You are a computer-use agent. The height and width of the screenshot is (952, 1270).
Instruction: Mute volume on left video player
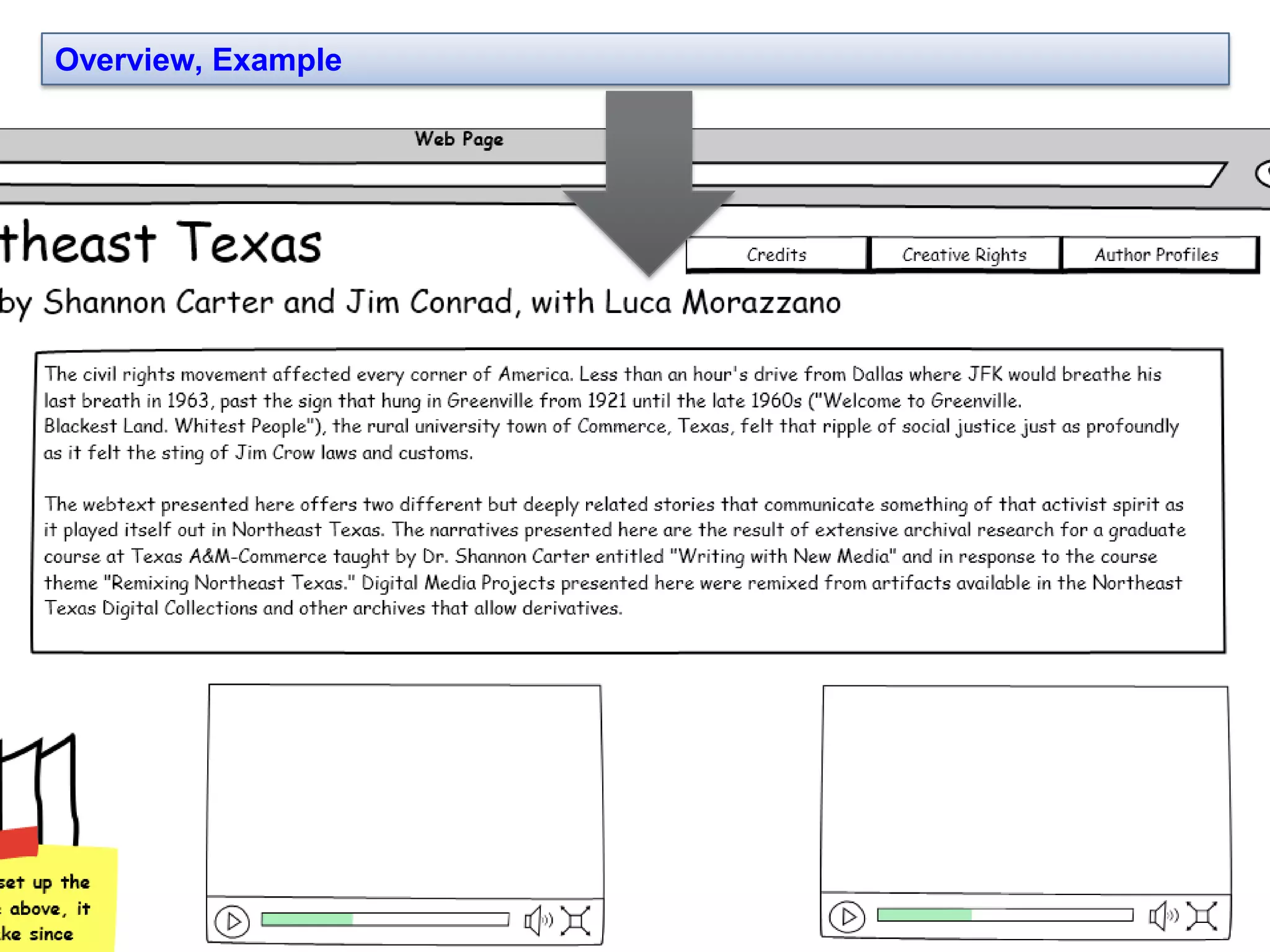tap(538, 921)
